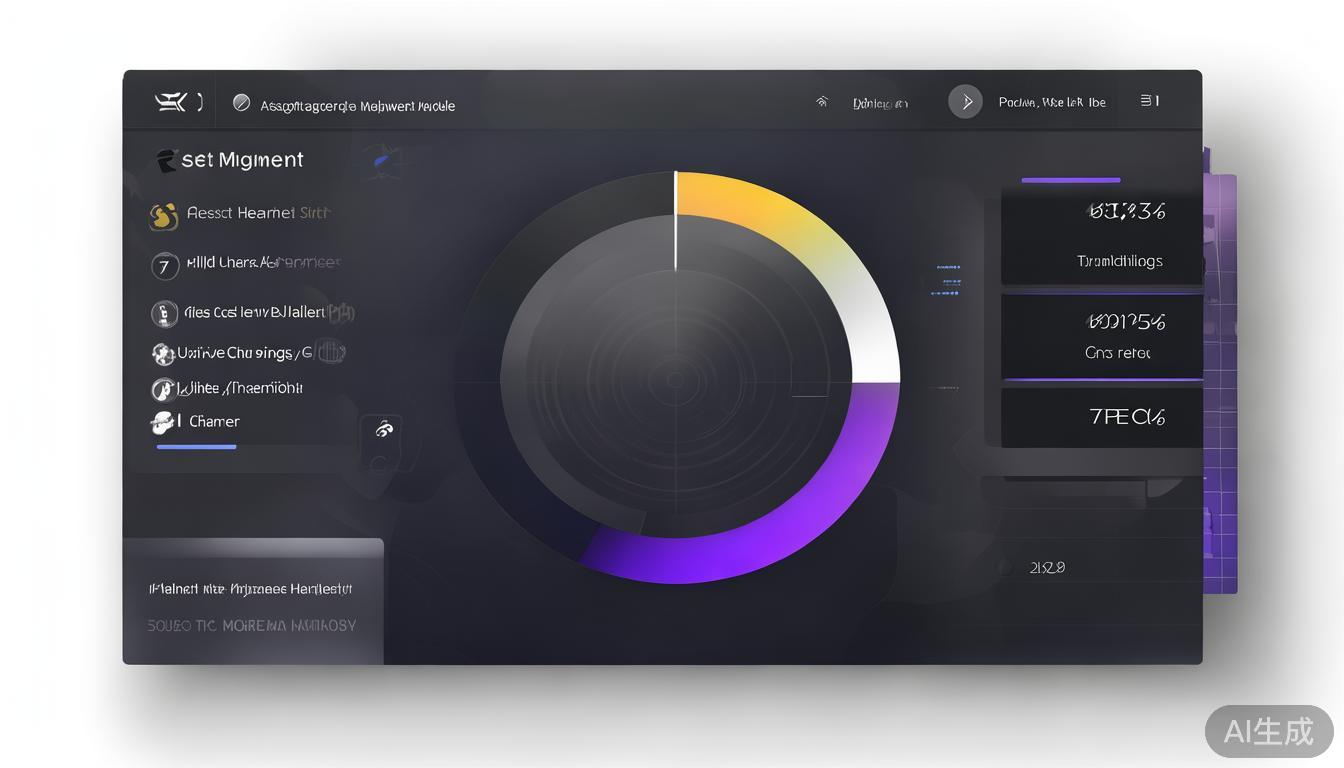
Task: Click the circled 7 icon in sidebar
Action: point(164,266)
